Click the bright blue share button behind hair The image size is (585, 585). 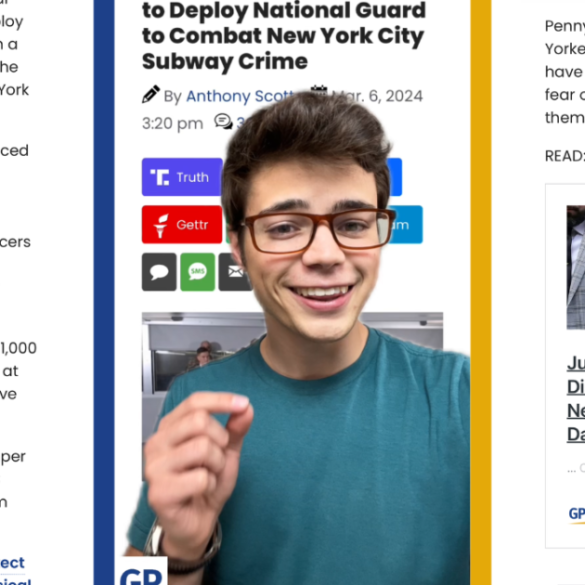pyautogui.click(x=395, y=177)
